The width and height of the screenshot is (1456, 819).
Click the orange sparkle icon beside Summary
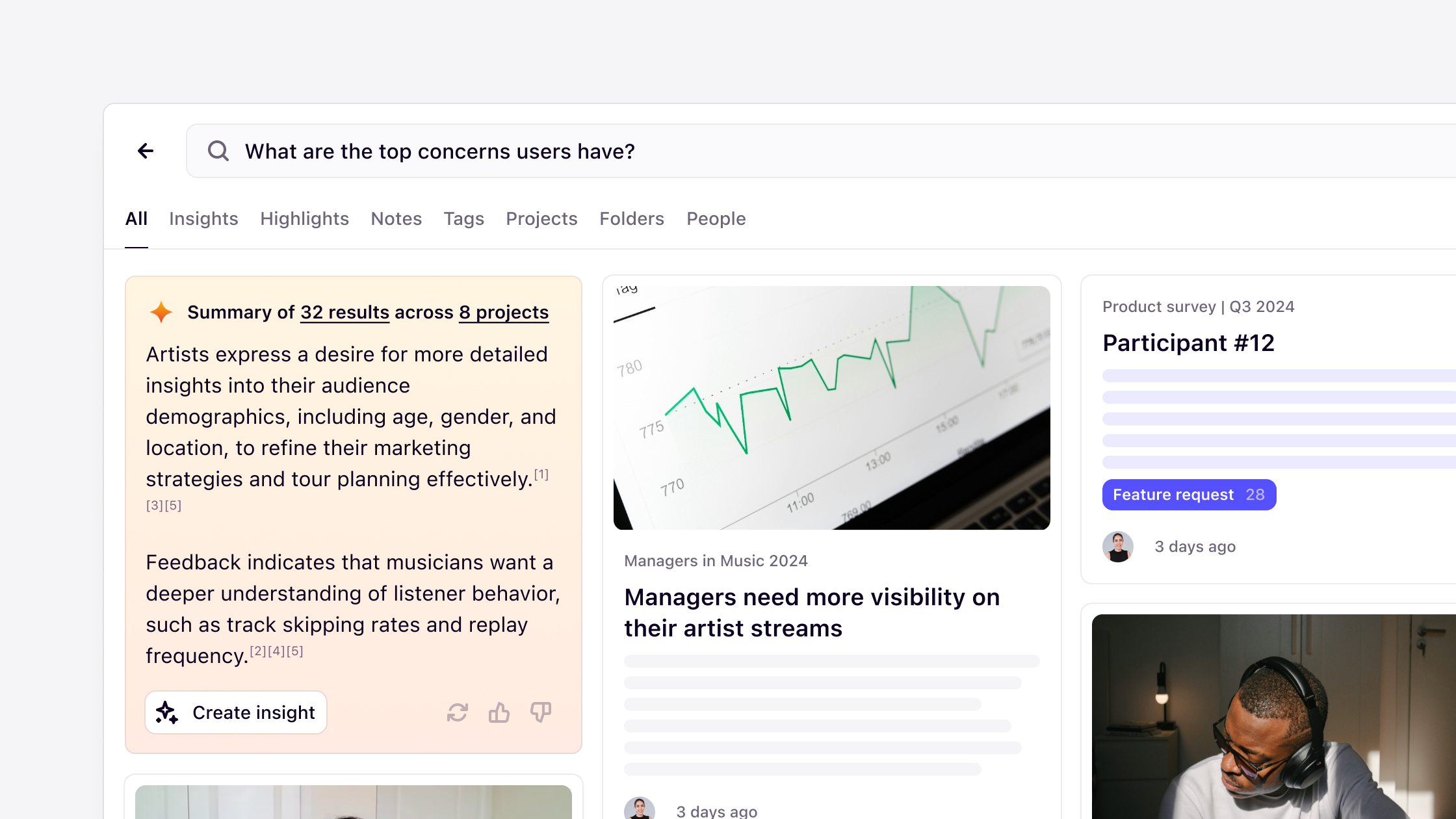[x=161, y=312]
